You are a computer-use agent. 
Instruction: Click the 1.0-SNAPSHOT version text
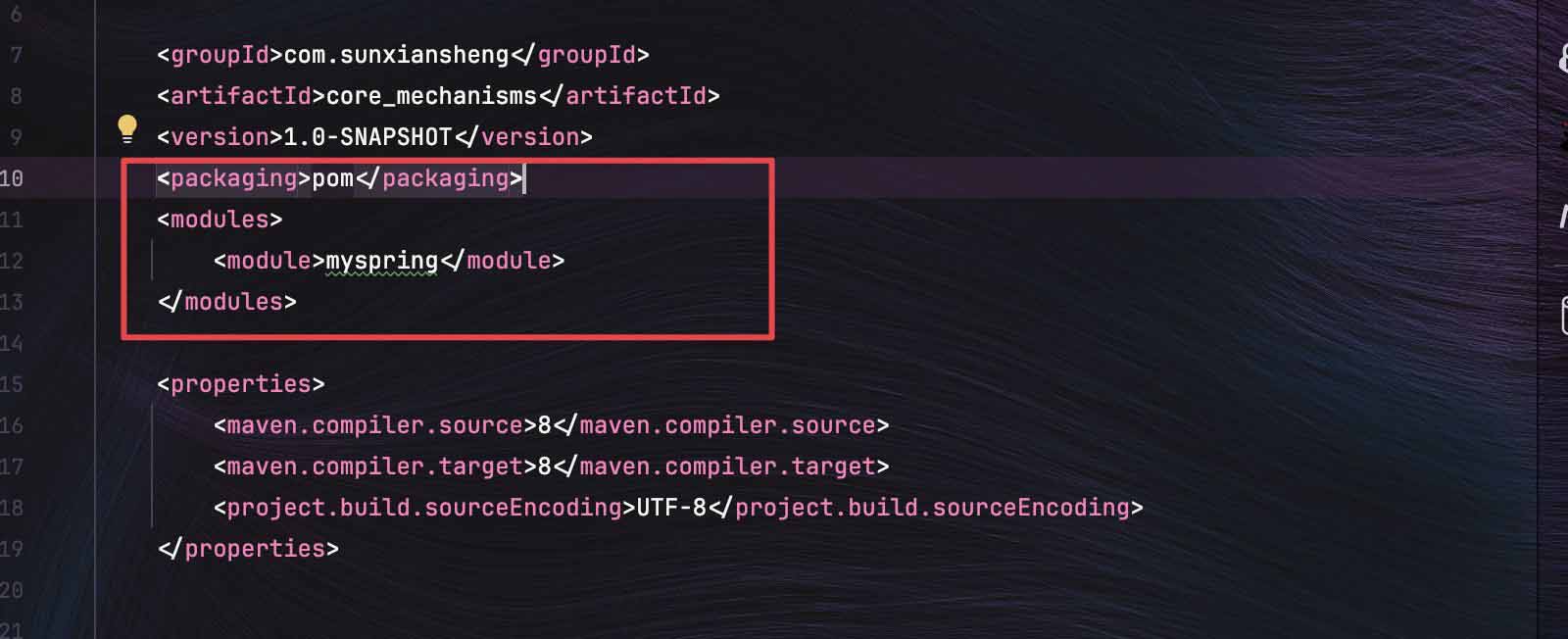pyautogui.click(x=367, y=137)
